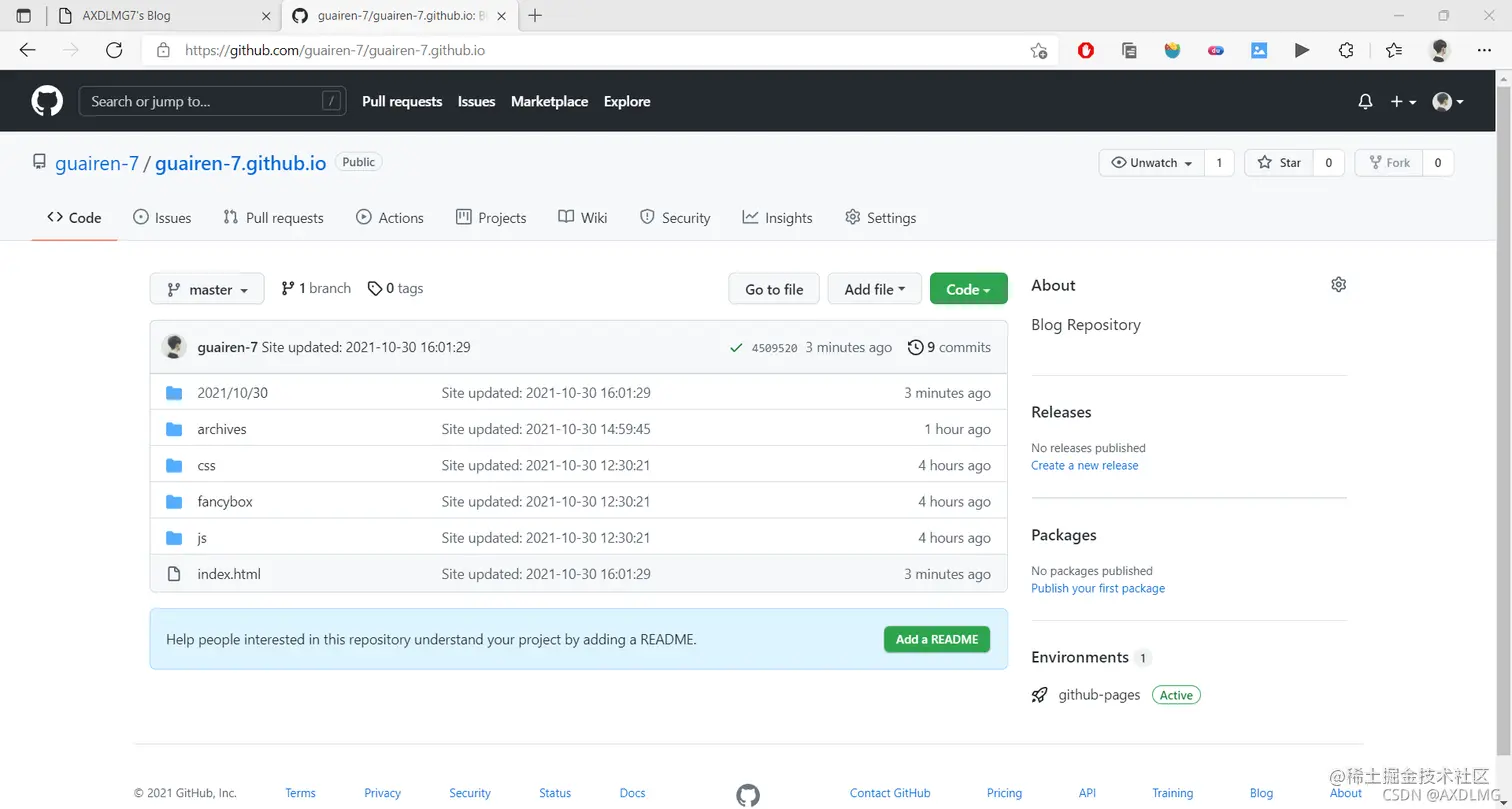Image resolution: width=1512 pixels, height=809 pixels.
Task: Switch to the Security tab
Action: click(x=675, y=218)
